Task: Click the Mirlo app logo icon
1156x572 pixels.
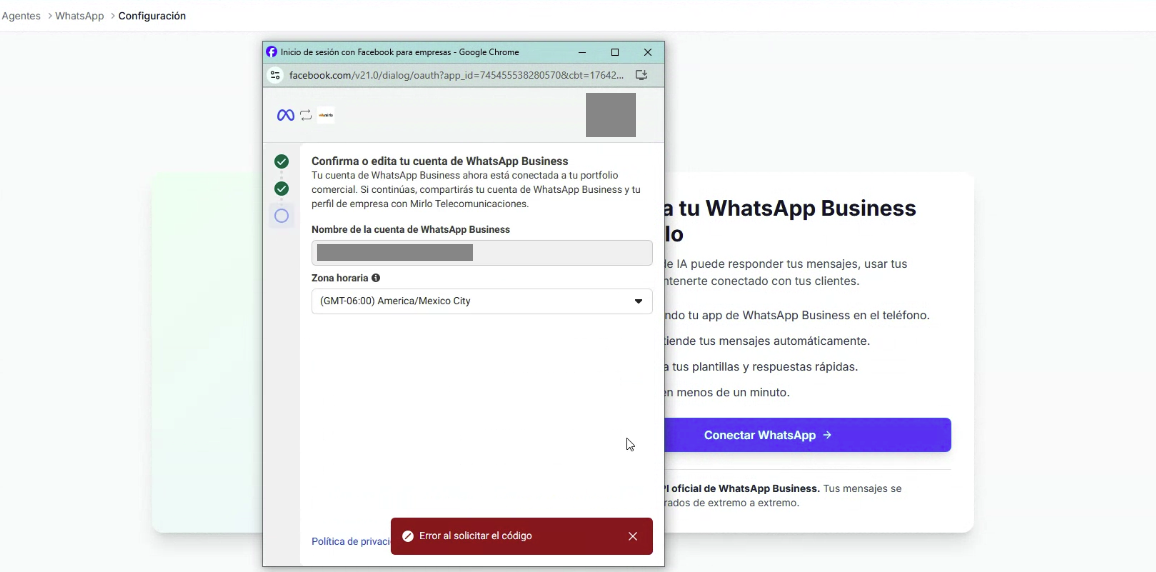Action: click(326, 115)
